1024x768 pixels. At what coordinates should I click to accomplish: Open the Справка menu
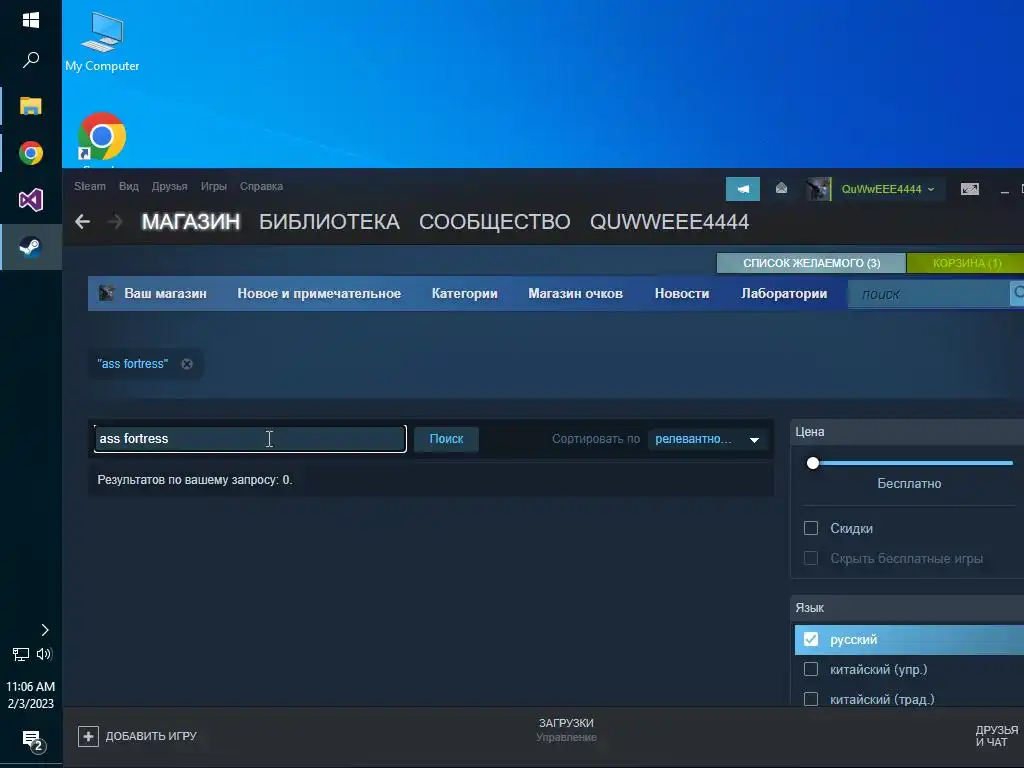[x=261, y=186]
